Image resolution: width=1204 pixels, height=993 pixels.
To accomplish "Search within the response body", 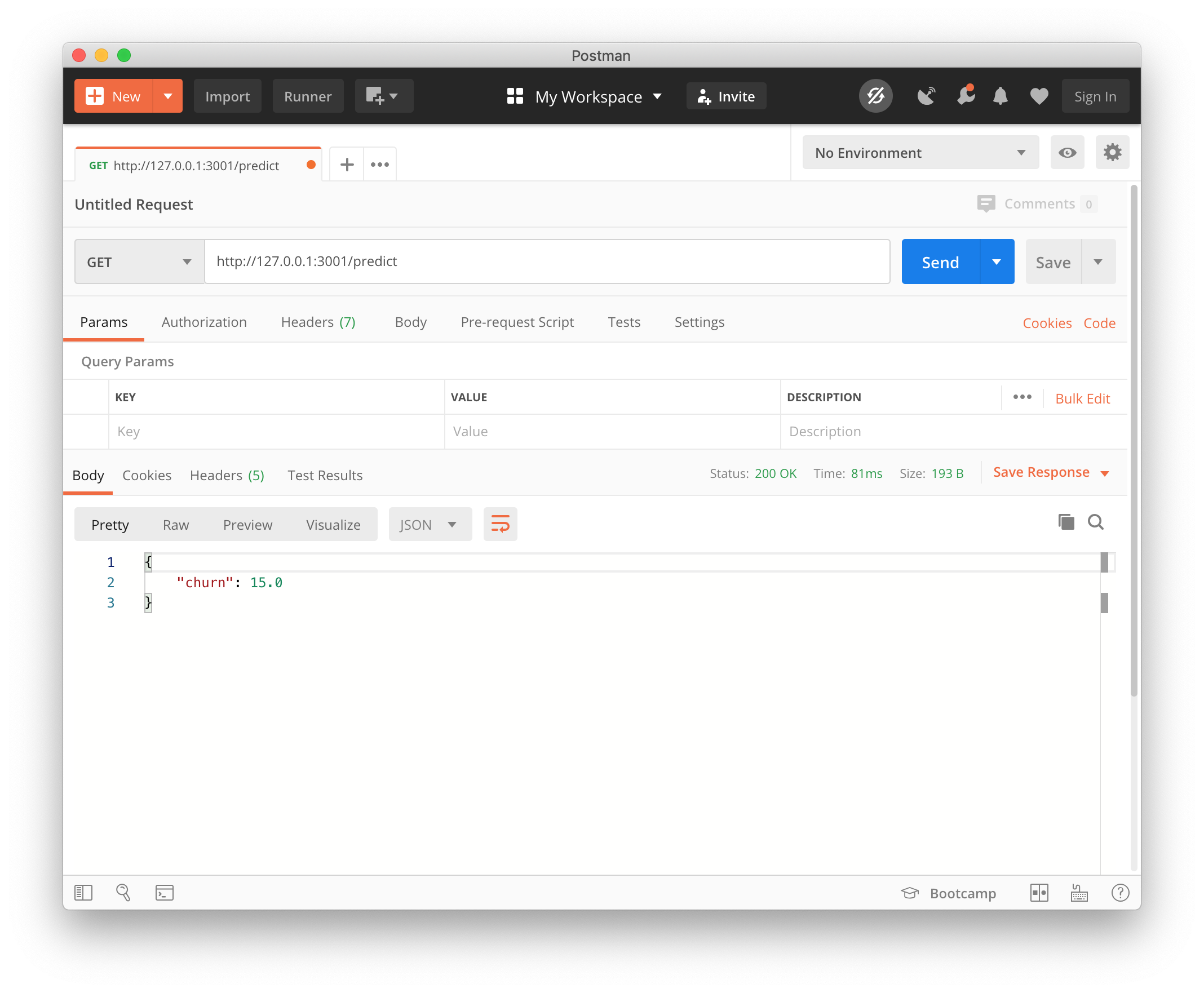I will pos(1095,522).
